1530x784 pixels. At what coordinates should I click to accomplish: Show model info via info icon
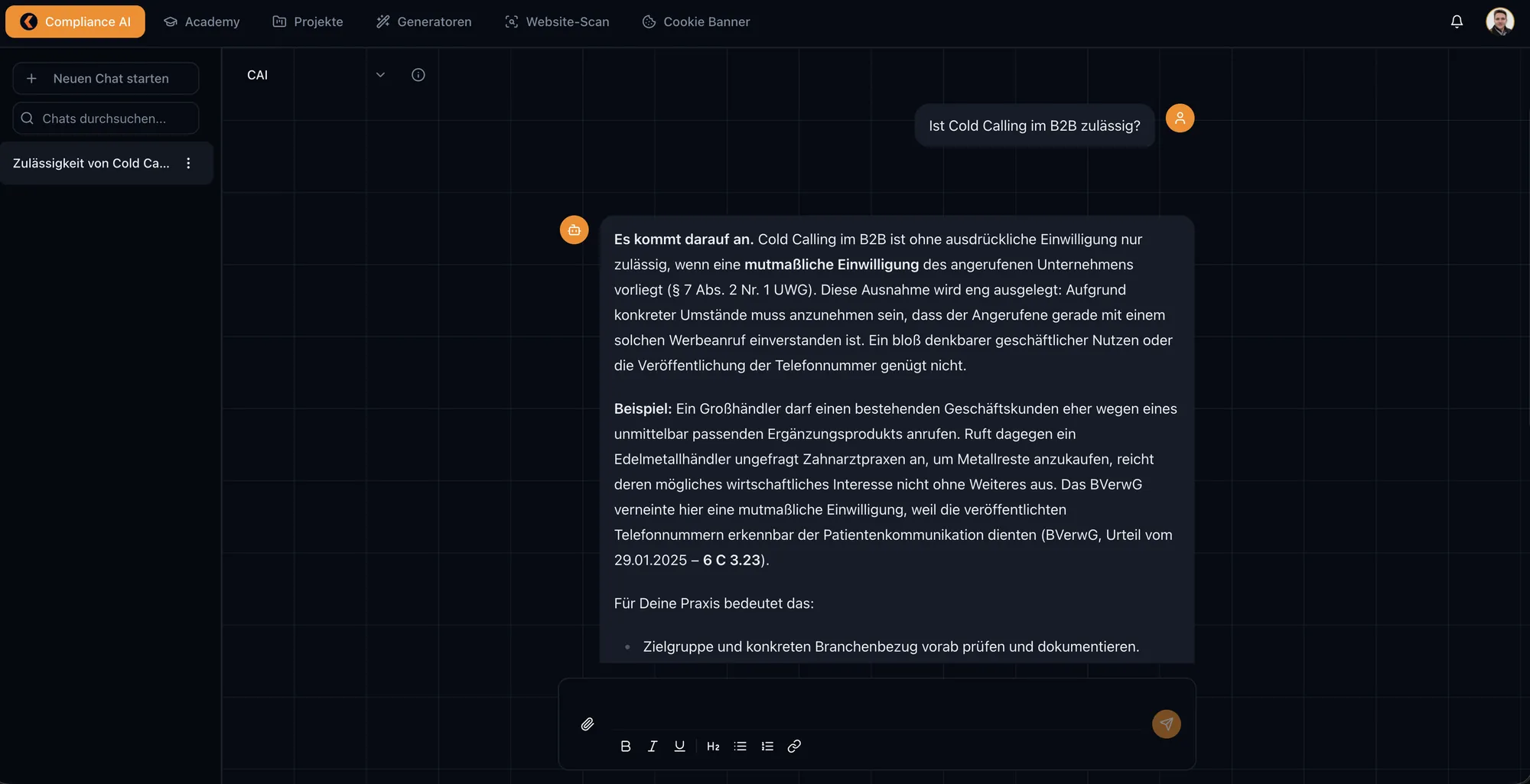(x=418, y=75)
